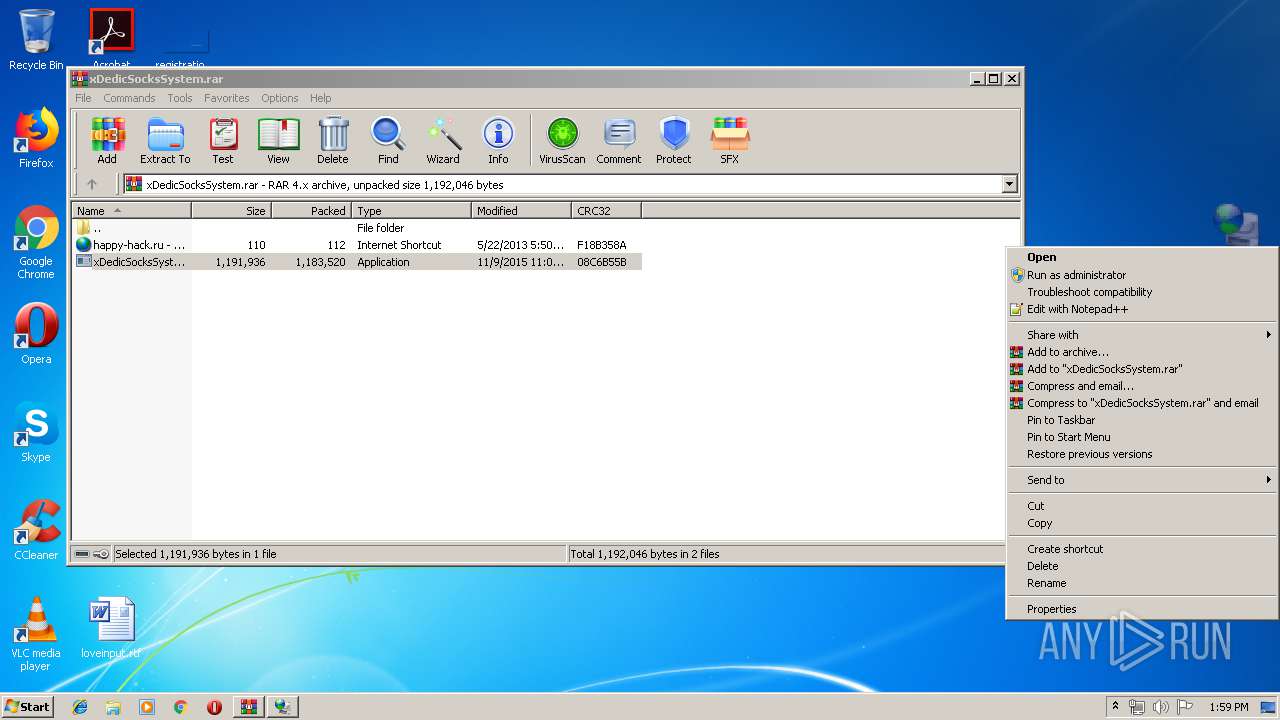The image size is (1280, 720).
Task: Sort by the CRC32 column header
Action: tap(606, 211)
